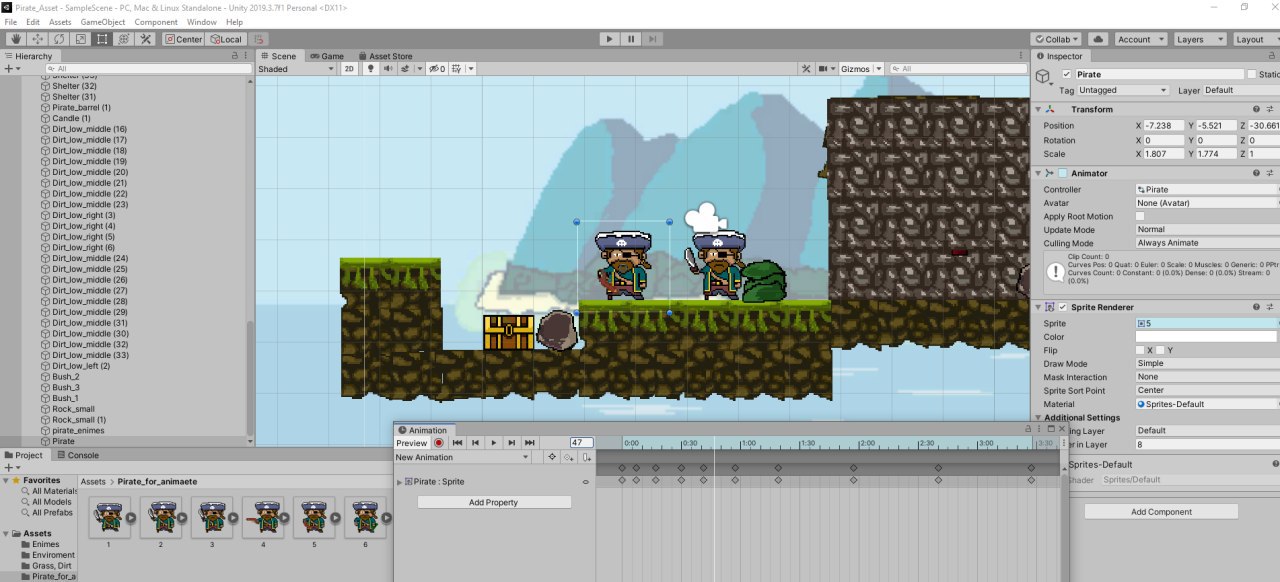The height and width of the screenshot is (582, 1280).
Task: Open the Tag Untagged dropdown
Action: tap(1122, 90)
